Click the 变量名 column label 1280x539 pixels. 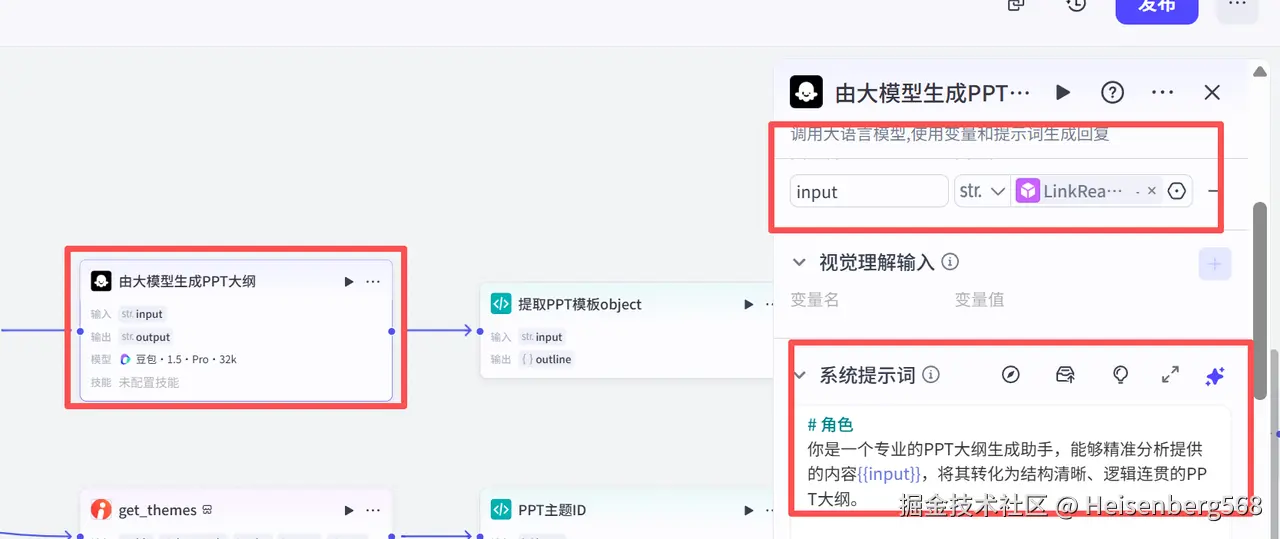pos(814,299)
